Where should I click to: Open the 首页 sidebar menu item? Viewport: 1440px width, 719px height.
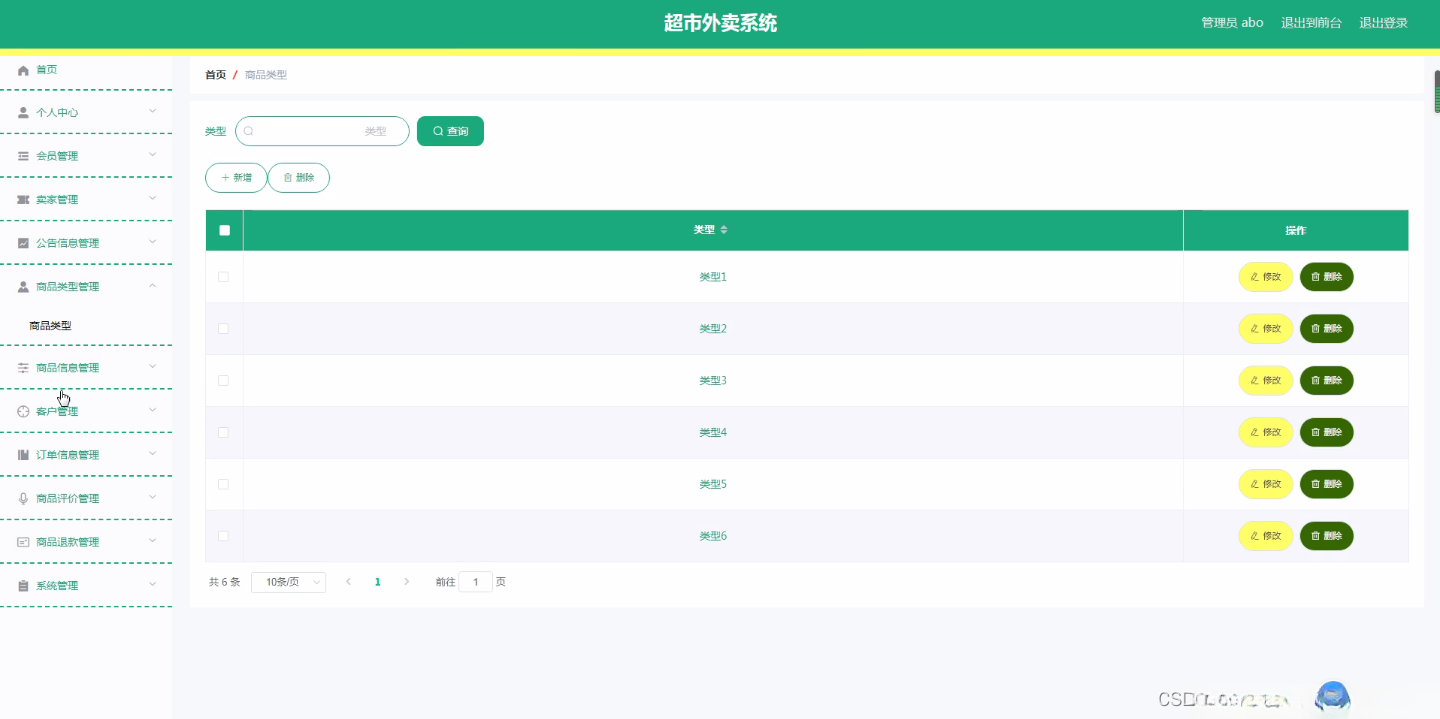tap(86, 70)
